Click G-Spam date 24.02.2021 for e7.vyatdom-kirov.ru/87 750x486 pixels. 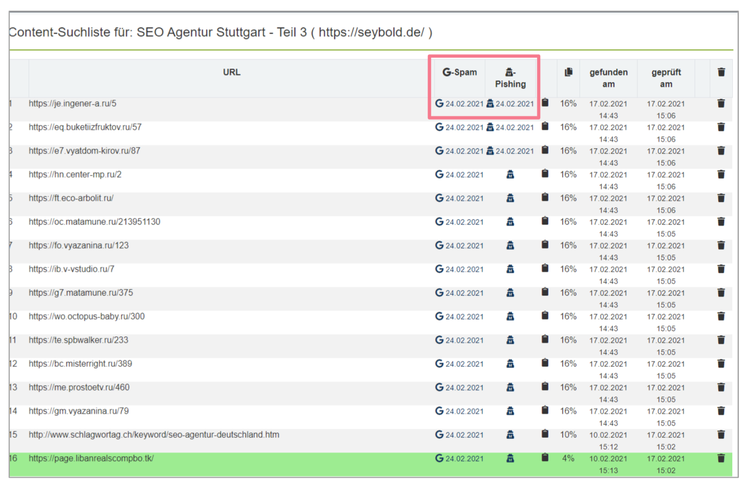coord(464,151)
